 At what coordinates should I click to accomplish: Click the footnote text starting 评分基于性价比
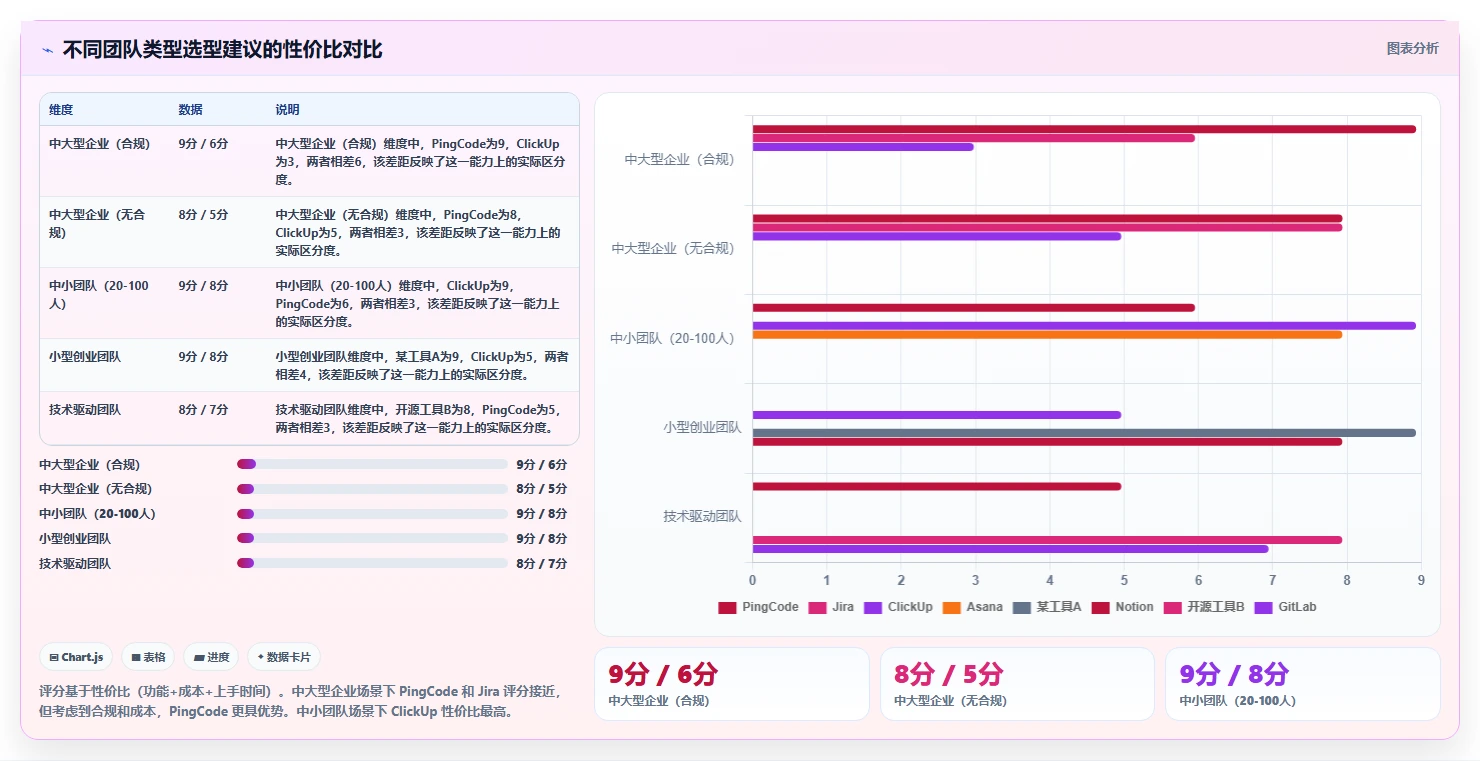click(302, 702)
